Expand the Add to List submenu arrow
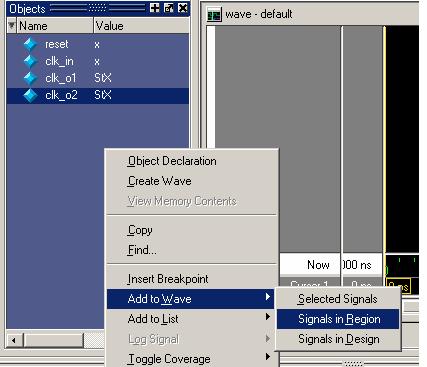 coord(268,317)
